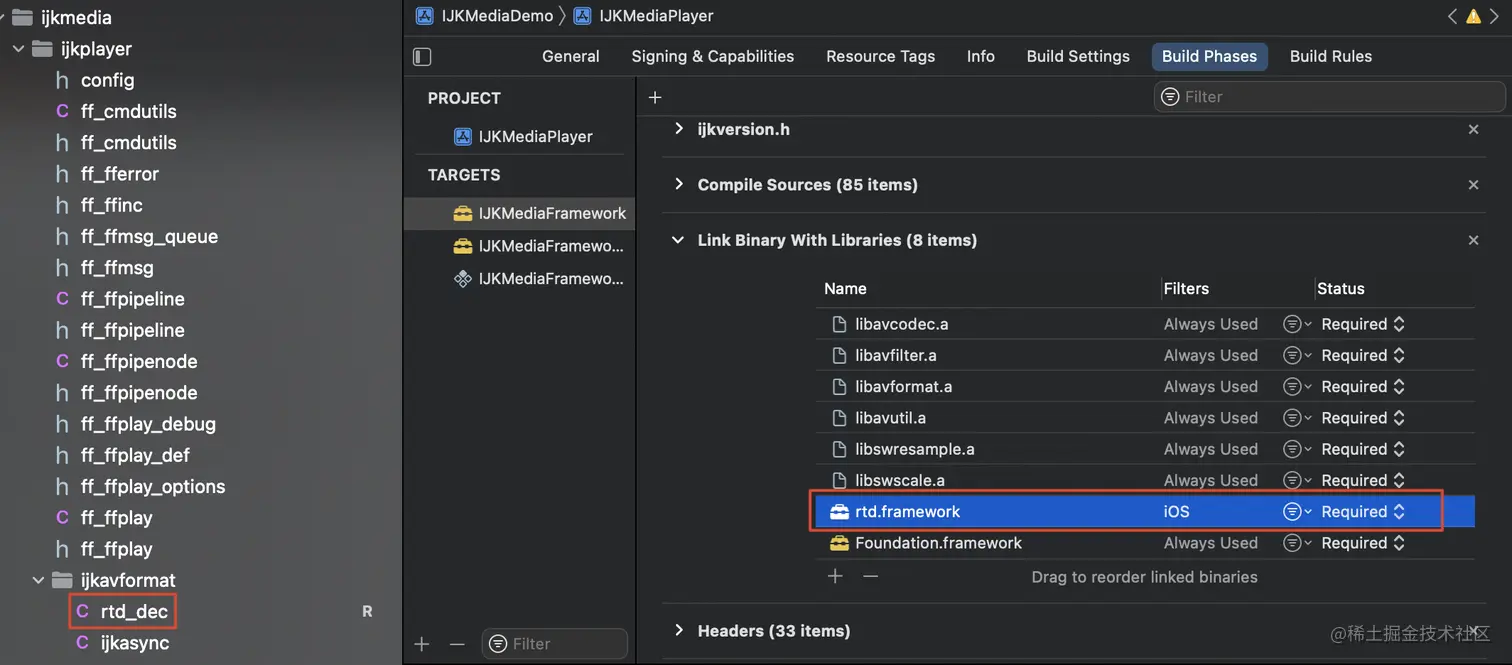Expand Compile Sources (85 items)
Screen dimensions: 1512x665
[679, 185]
